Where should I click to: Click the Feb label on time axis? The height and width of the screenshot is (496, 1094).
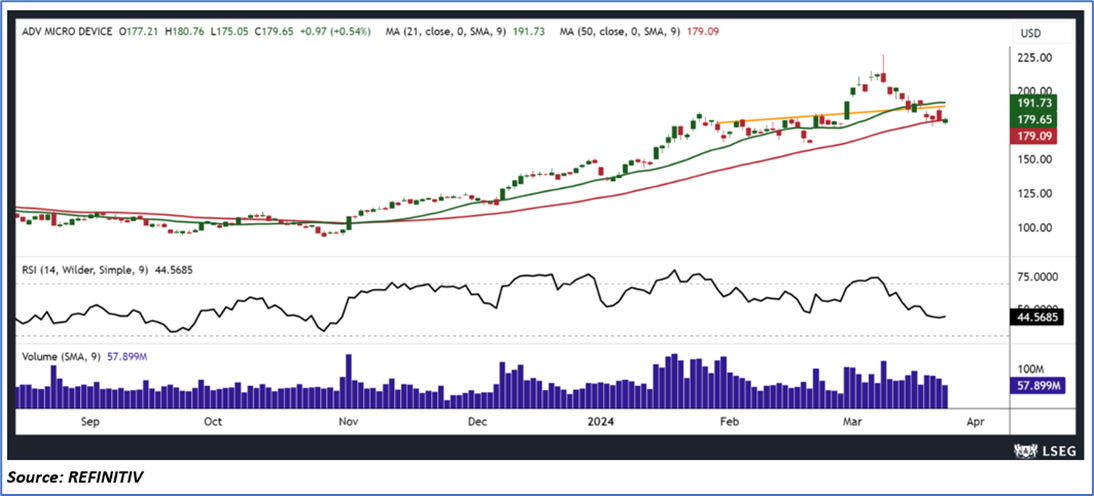point(728,422)
